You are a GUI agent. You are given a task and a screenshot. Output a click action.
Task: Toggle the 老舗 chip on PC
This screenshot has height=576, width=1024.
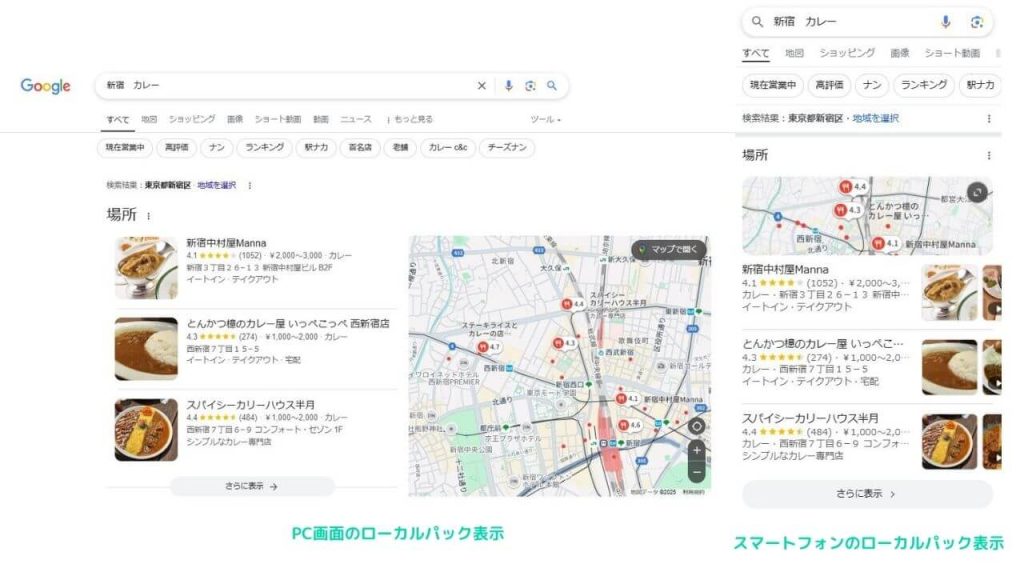[400, 148]
